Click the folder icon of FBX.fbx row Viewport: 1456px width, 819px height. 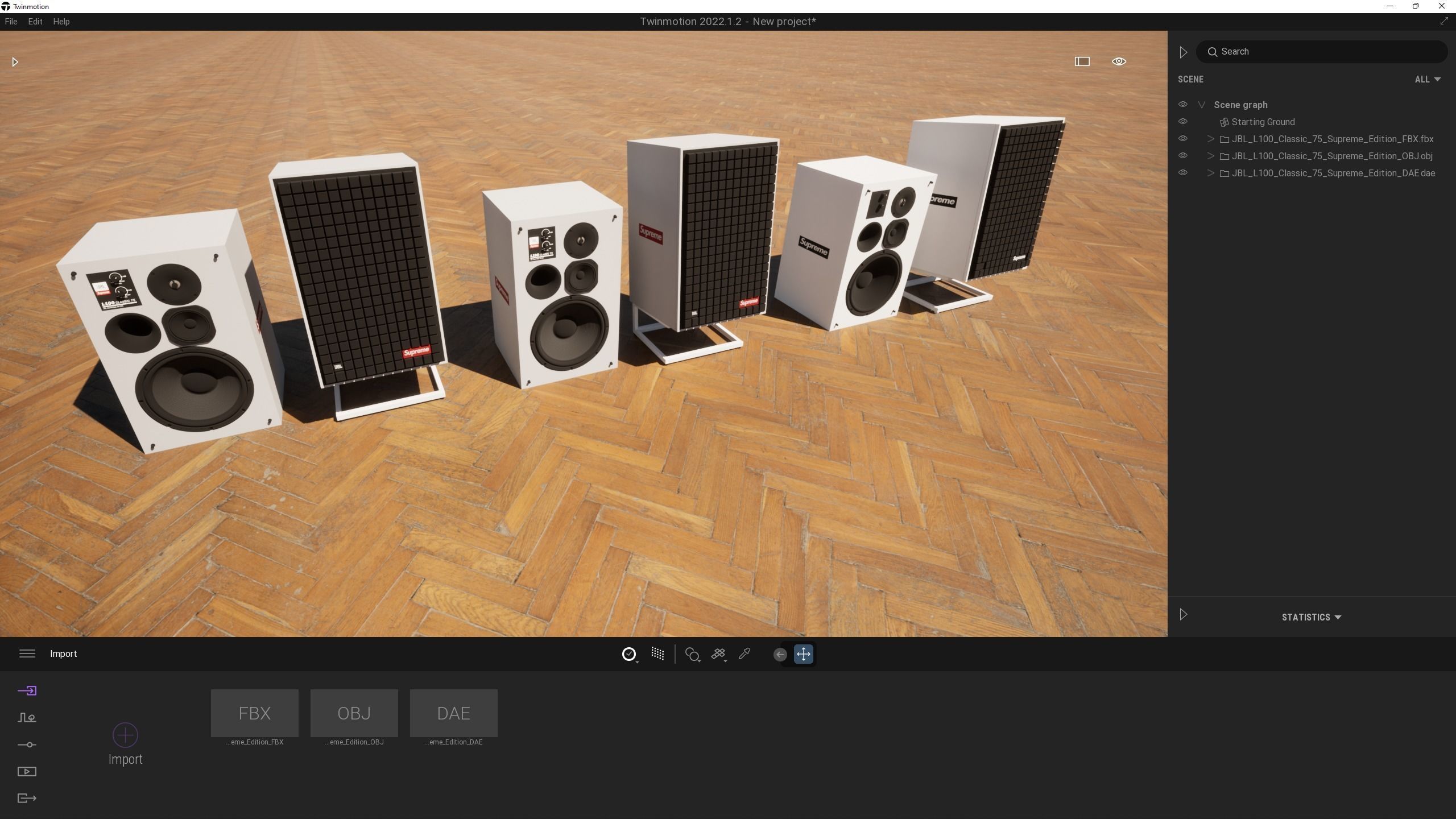[x=1225, y=139]
